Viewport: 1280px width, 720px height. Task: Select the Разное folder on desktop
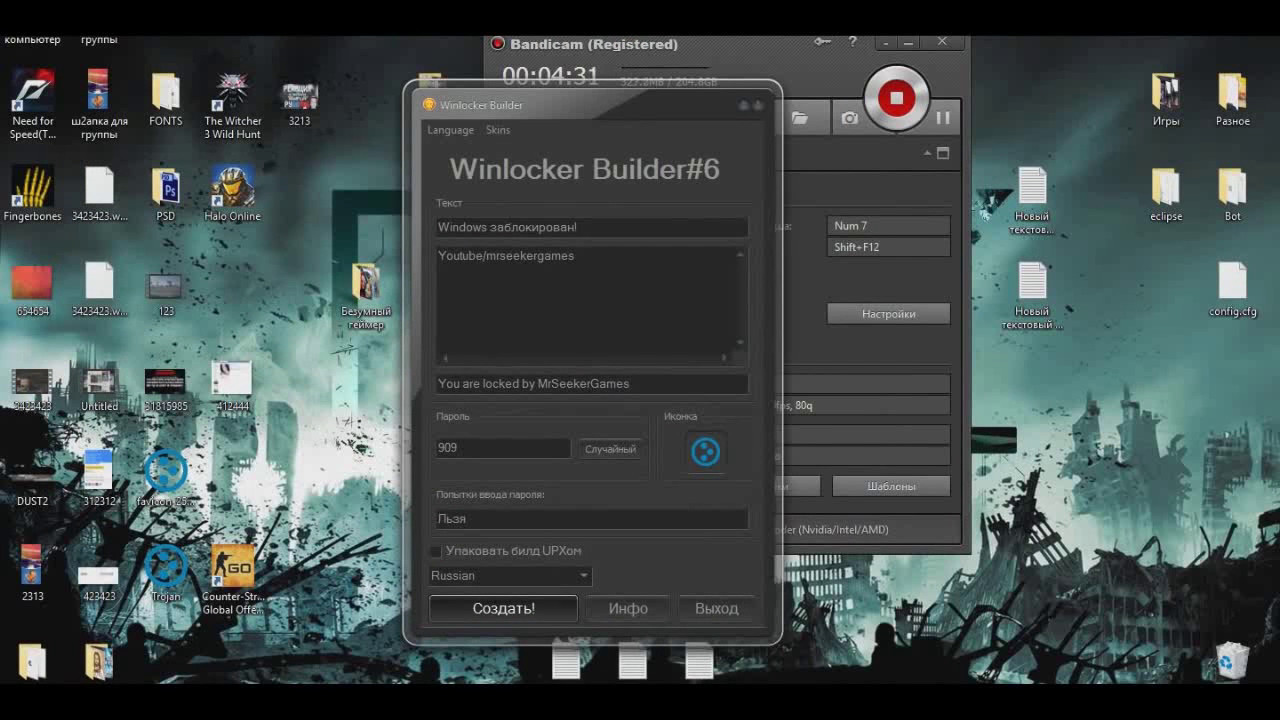(1233, 99)
